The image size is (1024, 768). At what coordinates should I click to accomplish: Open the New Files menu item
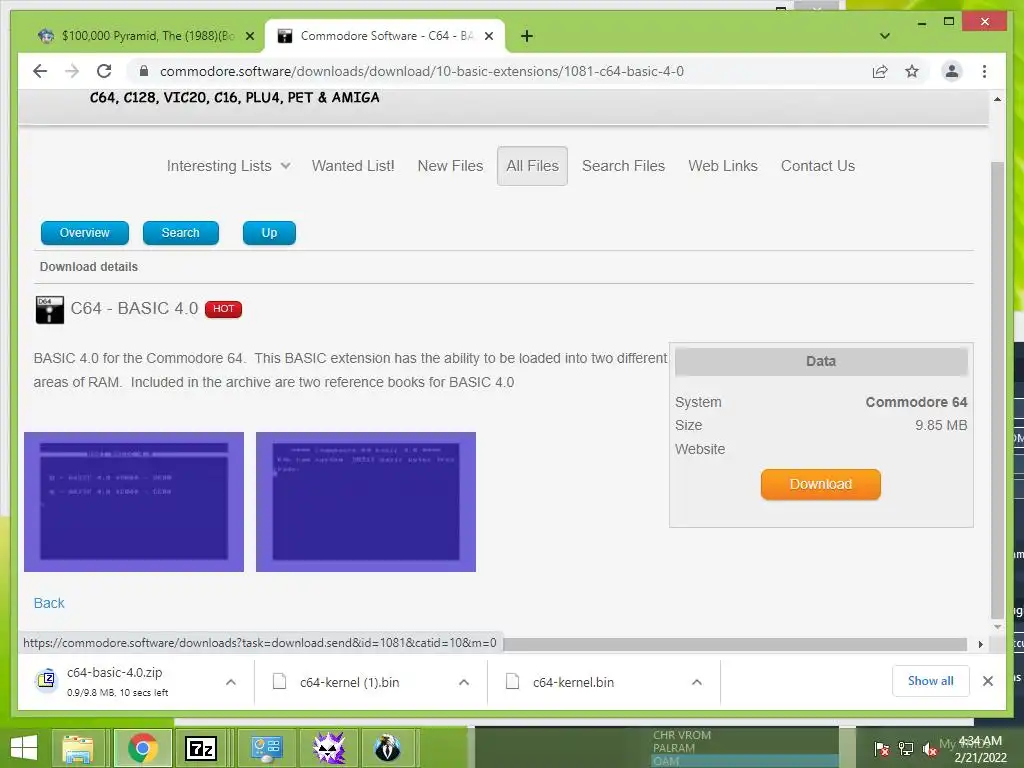pos(450,166)
